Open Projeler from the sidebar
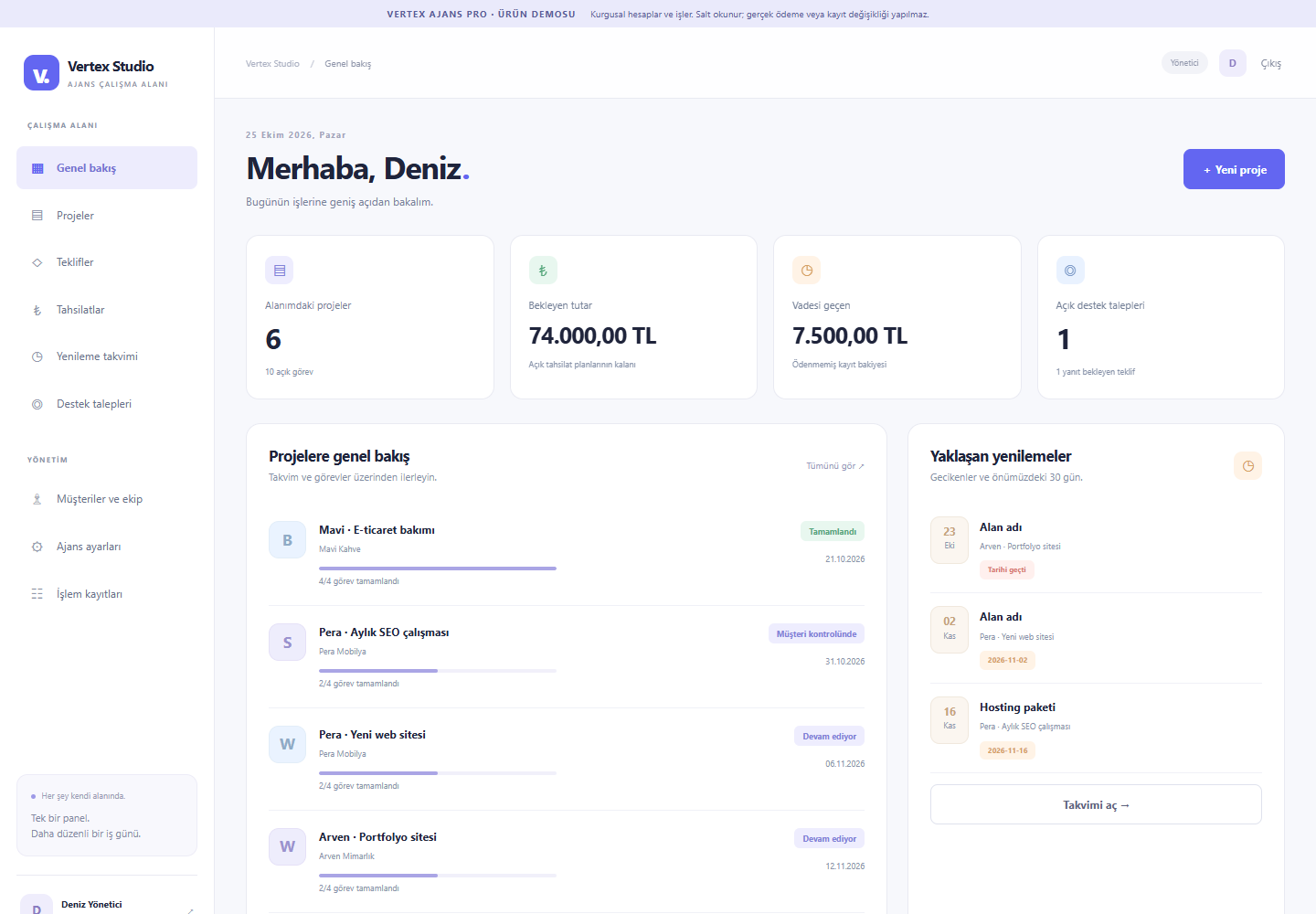Screen dimensions: 1316x914 click(x=107, y=216)
